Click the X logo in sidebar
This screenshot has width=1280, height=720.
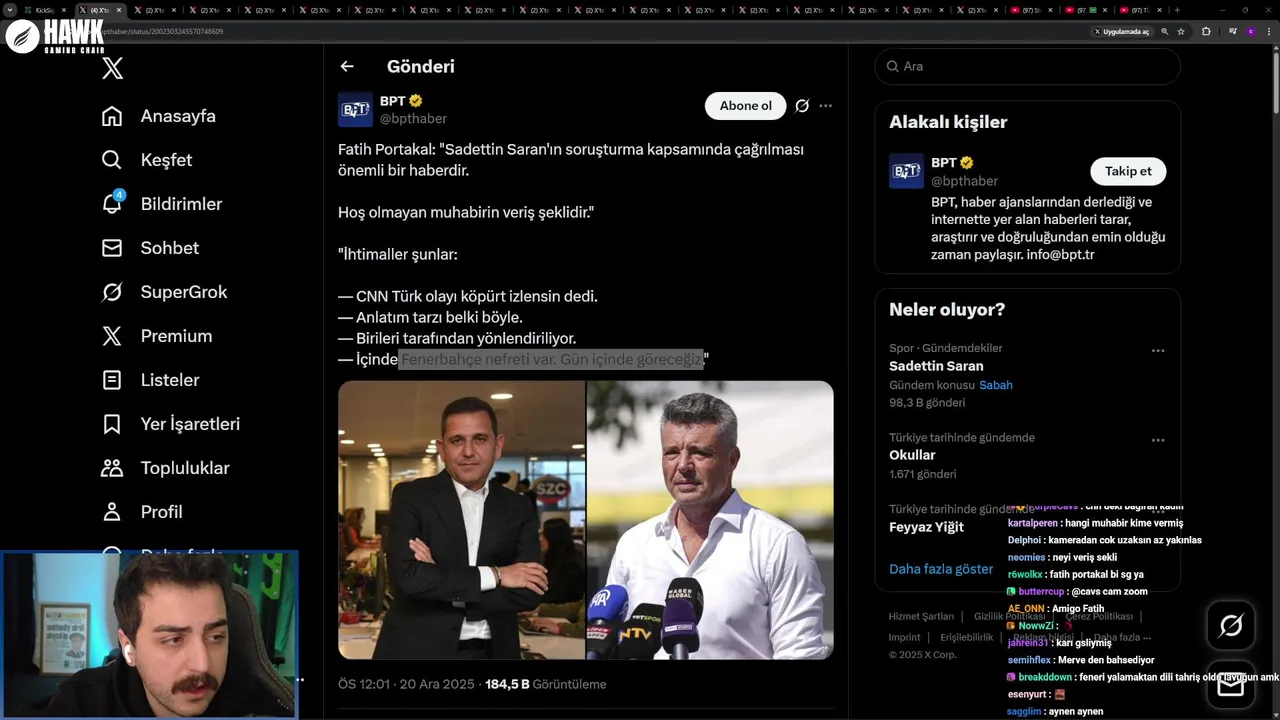point(113,68)
